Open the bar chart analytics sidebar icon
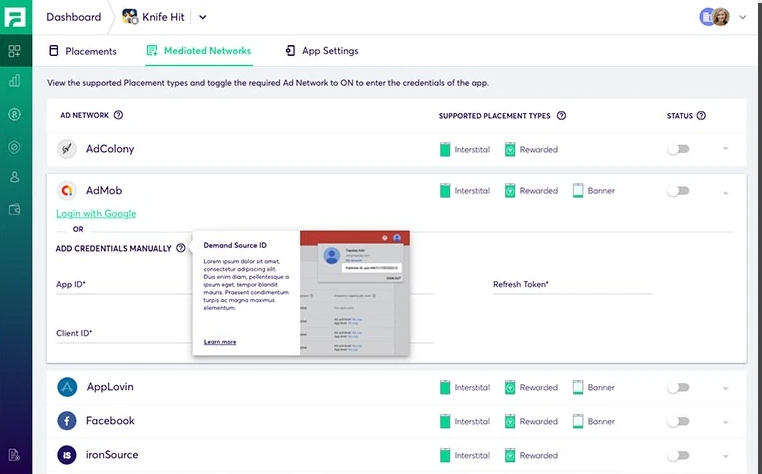Screen dimensions: 762x474 (x=15, y=81)
